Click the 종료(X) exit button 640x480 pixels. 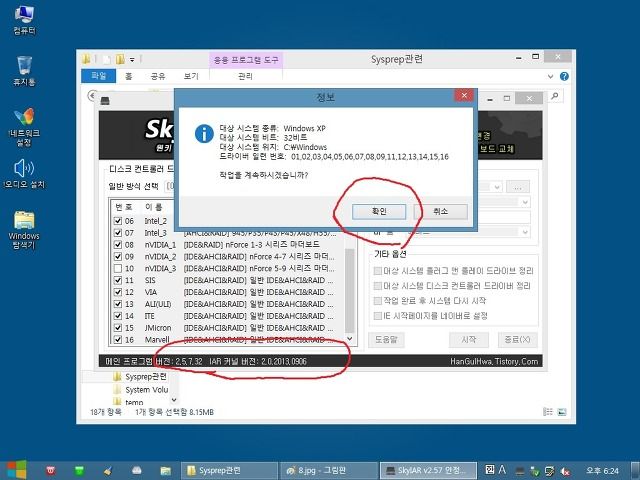pos(518,340)
